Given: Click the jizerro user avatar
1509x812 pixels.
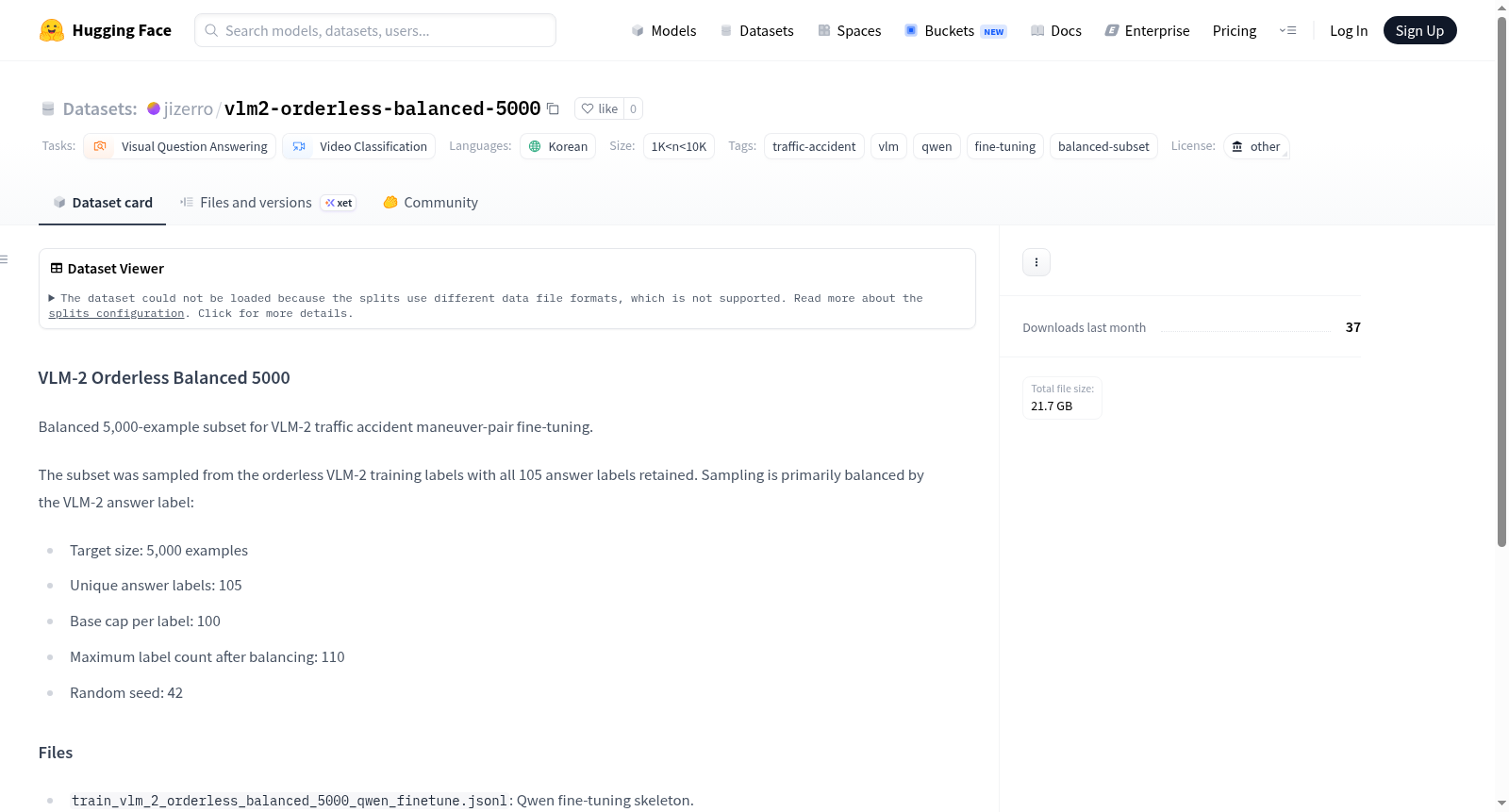Looking at the screenshot, I should (x=154, y=108).
